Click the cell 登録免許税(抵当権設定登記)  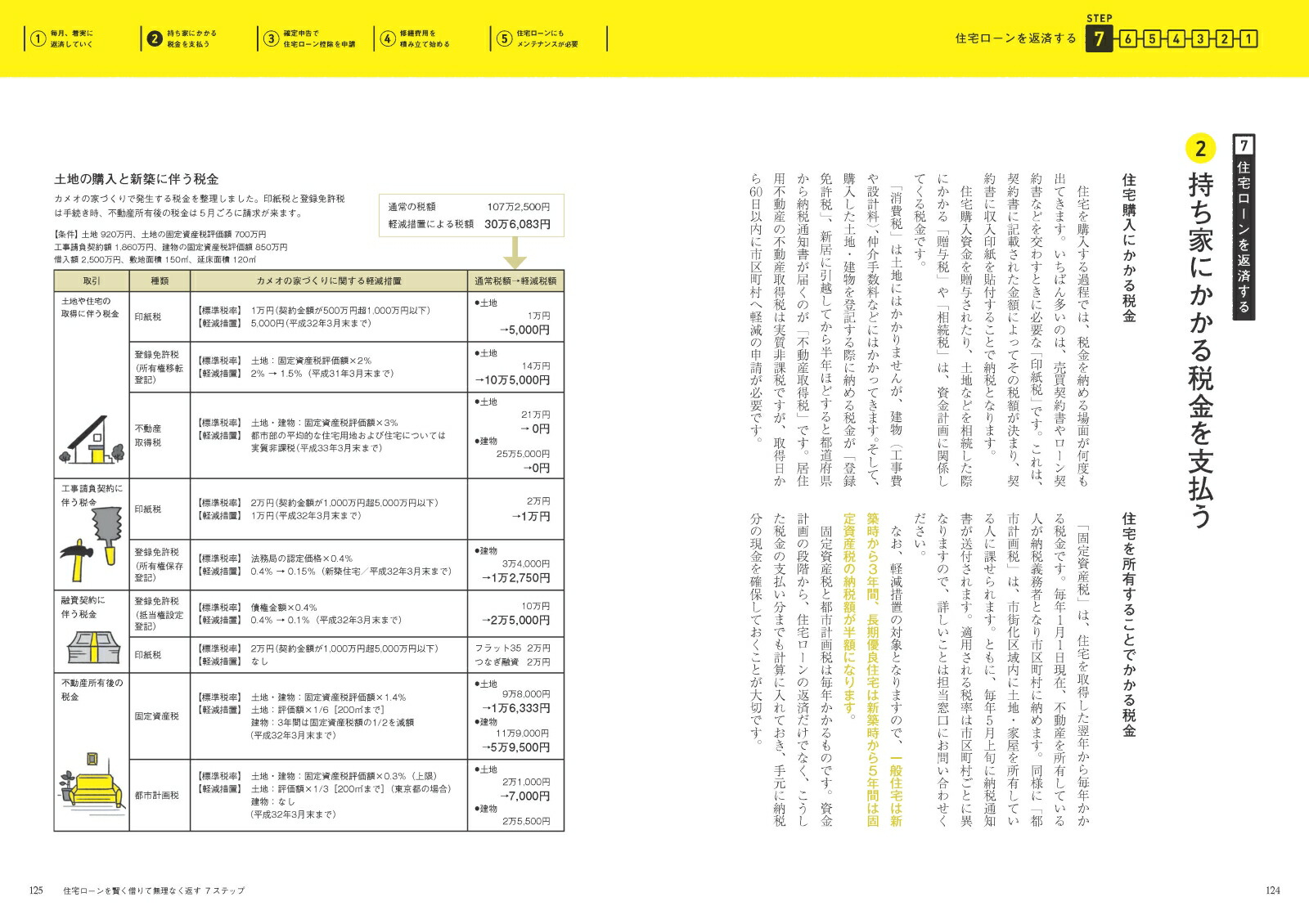coord(159,613)
